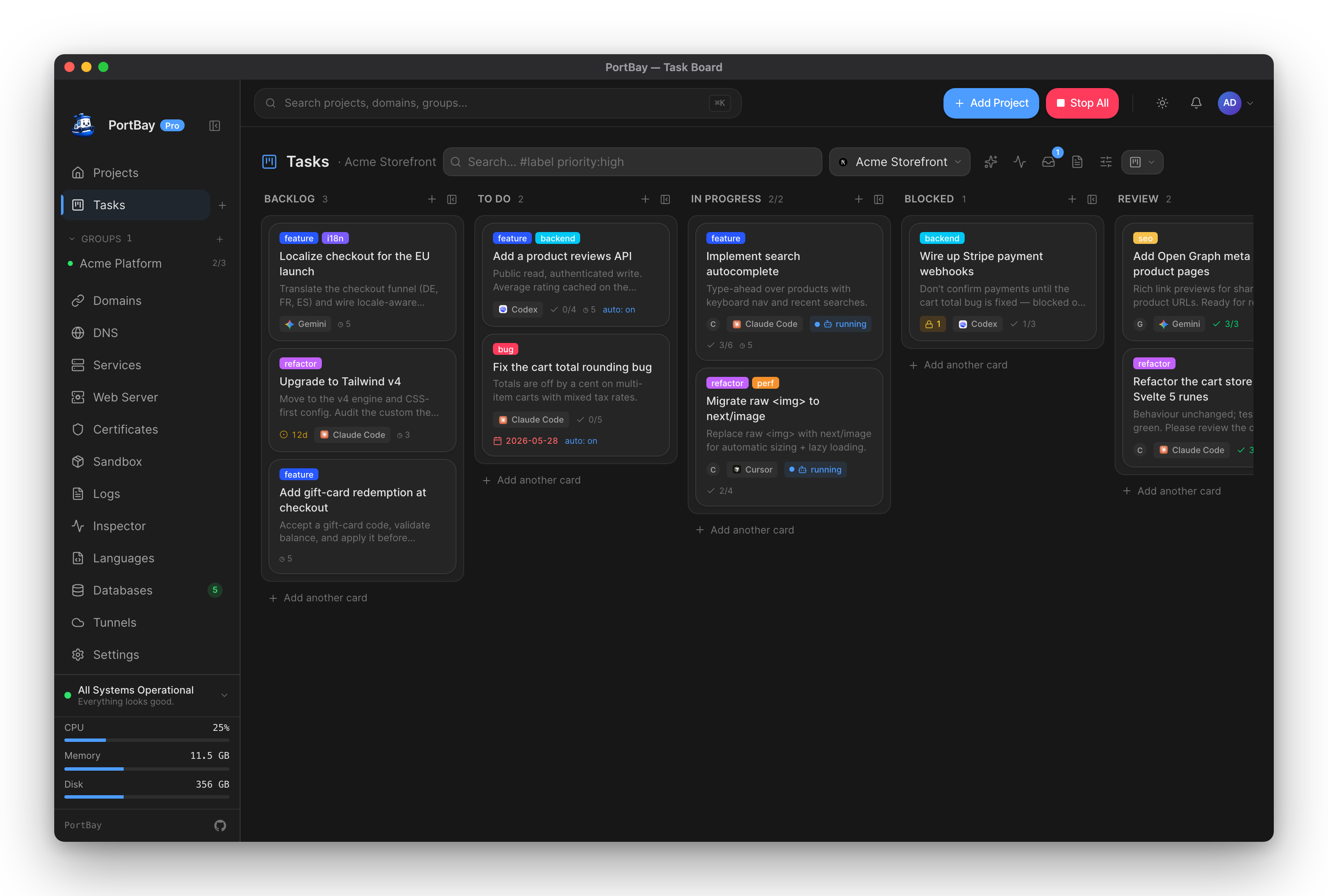Click Cursor agent chip

[752, 470]
